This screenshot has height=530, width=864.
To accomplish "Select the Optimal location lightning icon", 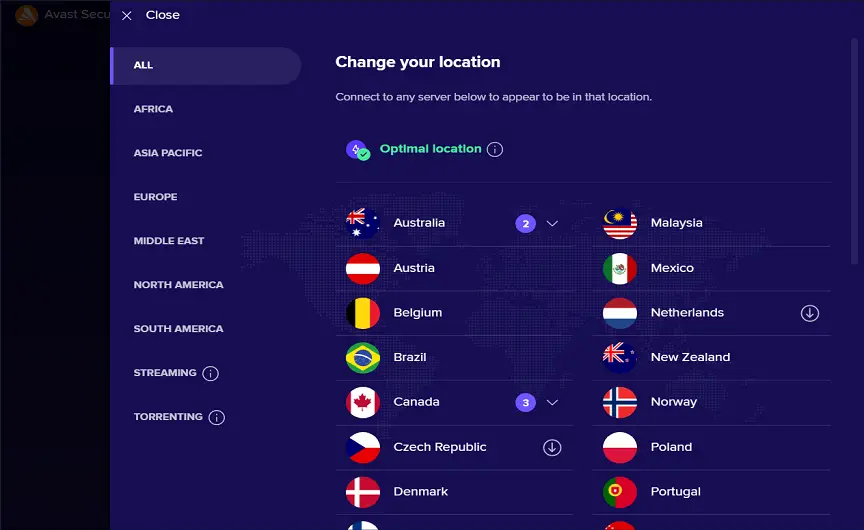I will click(358, 150).
